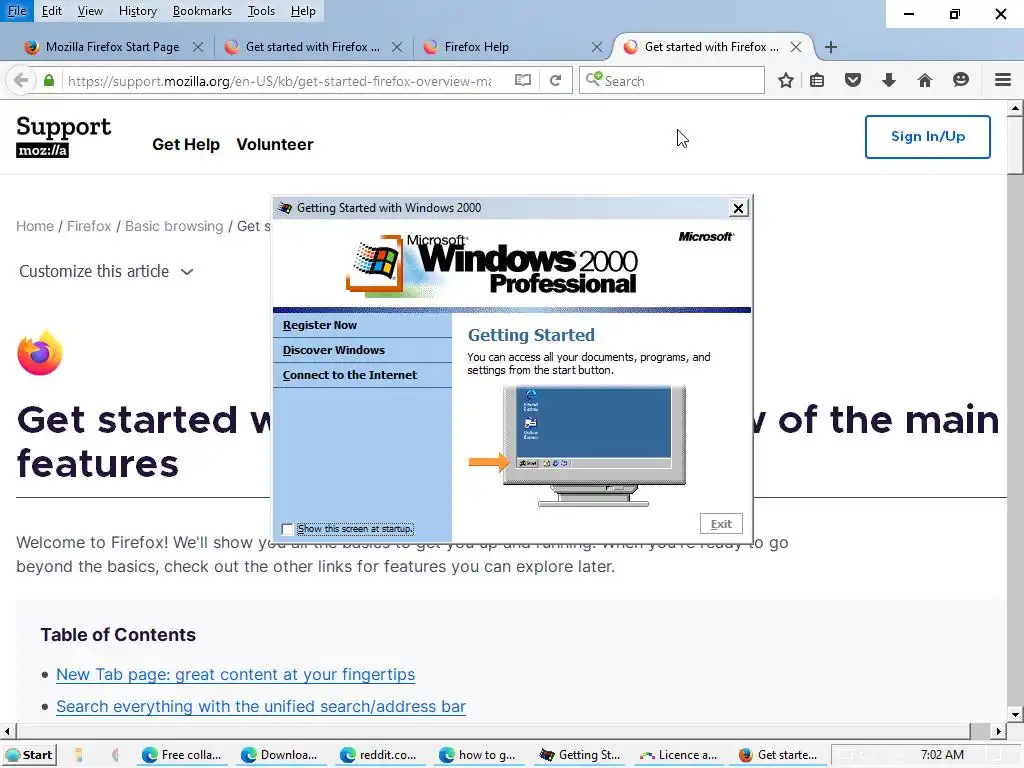Open the Windows Start button

(29, 755)
